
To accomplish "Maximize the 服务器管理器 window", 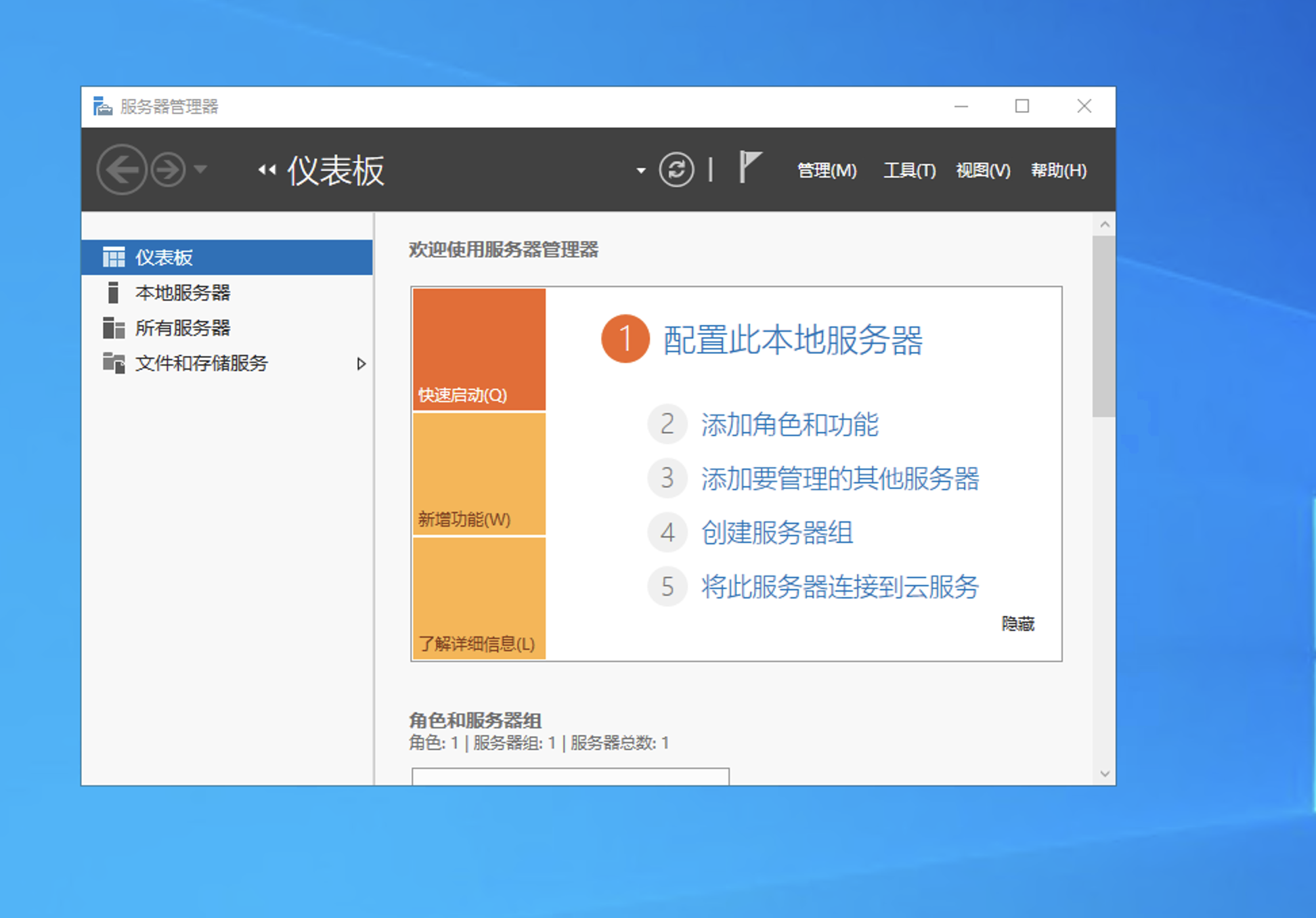I will click(1022, 106).
